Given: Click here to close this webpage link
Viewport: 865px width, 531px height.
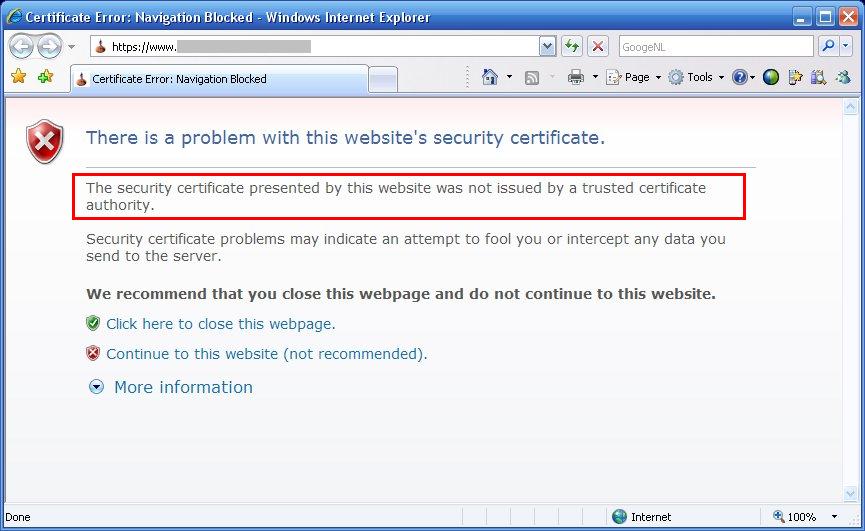Looking at the screenshot, I should [x=220, y=324].
